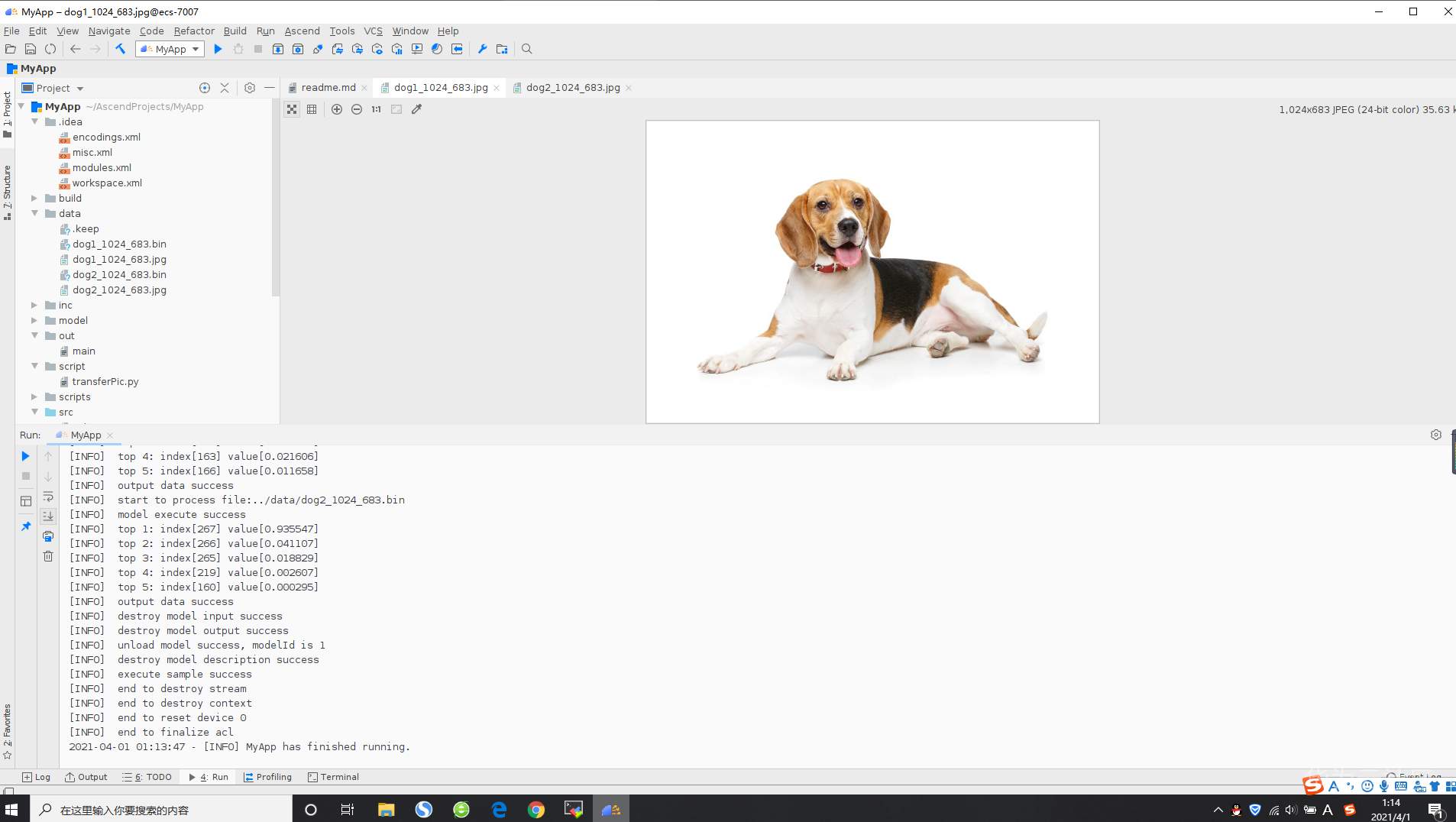This screenshot has height=822, width=1456.
Task: Unpin the MyApp run tab
Action: point(25,526)
